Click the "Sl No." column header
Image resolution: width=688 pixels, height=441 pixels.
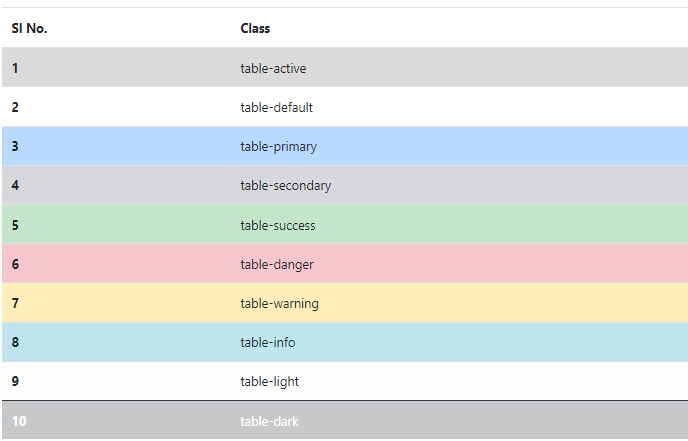click(30, 28)
